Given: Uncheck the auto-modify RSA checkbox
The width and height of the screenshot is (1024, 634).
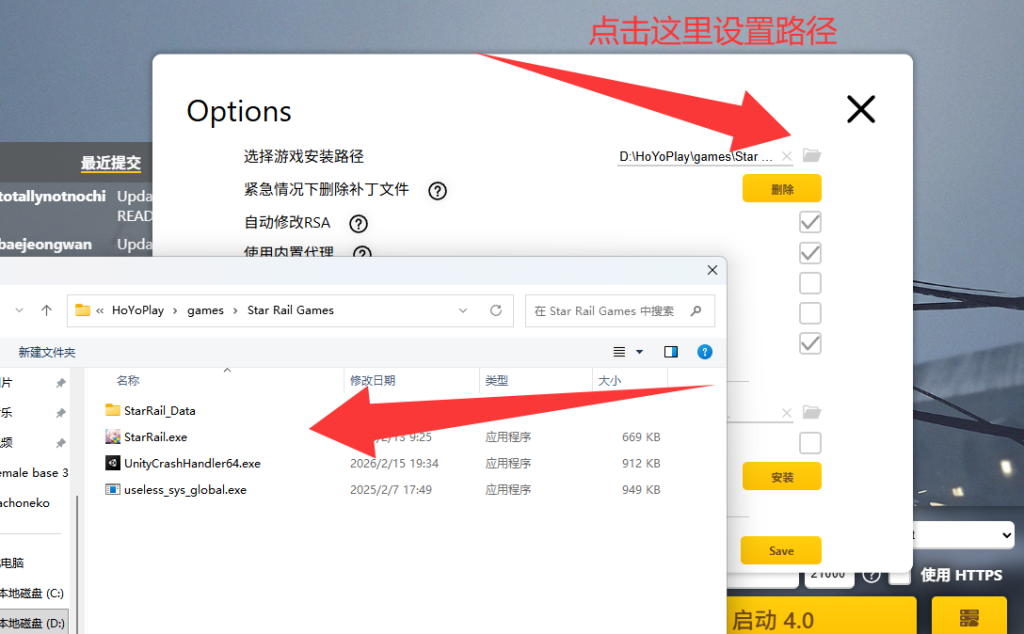Looking at the screenshot, I should pyautogui.click(x=810, y=222).
